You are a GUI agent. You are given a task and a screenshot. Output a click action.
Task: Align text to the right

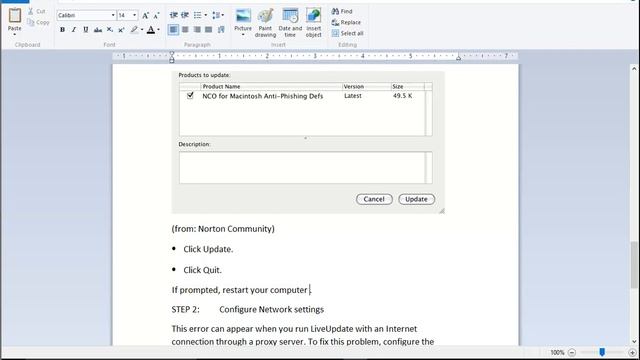[197, 29]
